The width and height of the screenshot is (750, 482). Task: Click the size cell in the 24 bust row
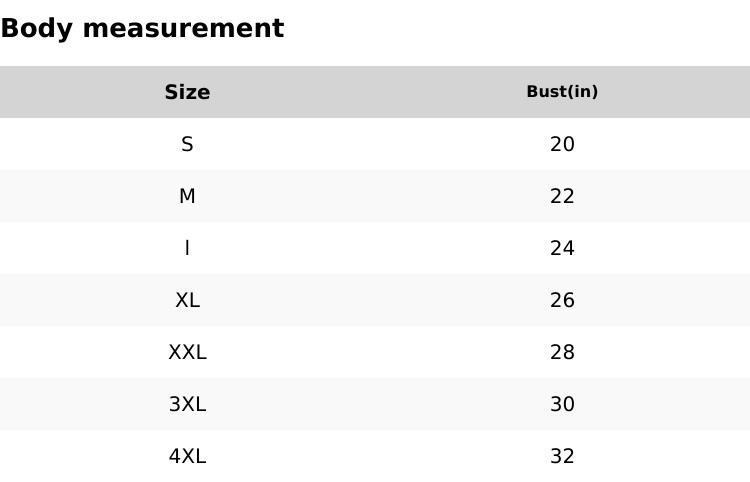point(187,248)
